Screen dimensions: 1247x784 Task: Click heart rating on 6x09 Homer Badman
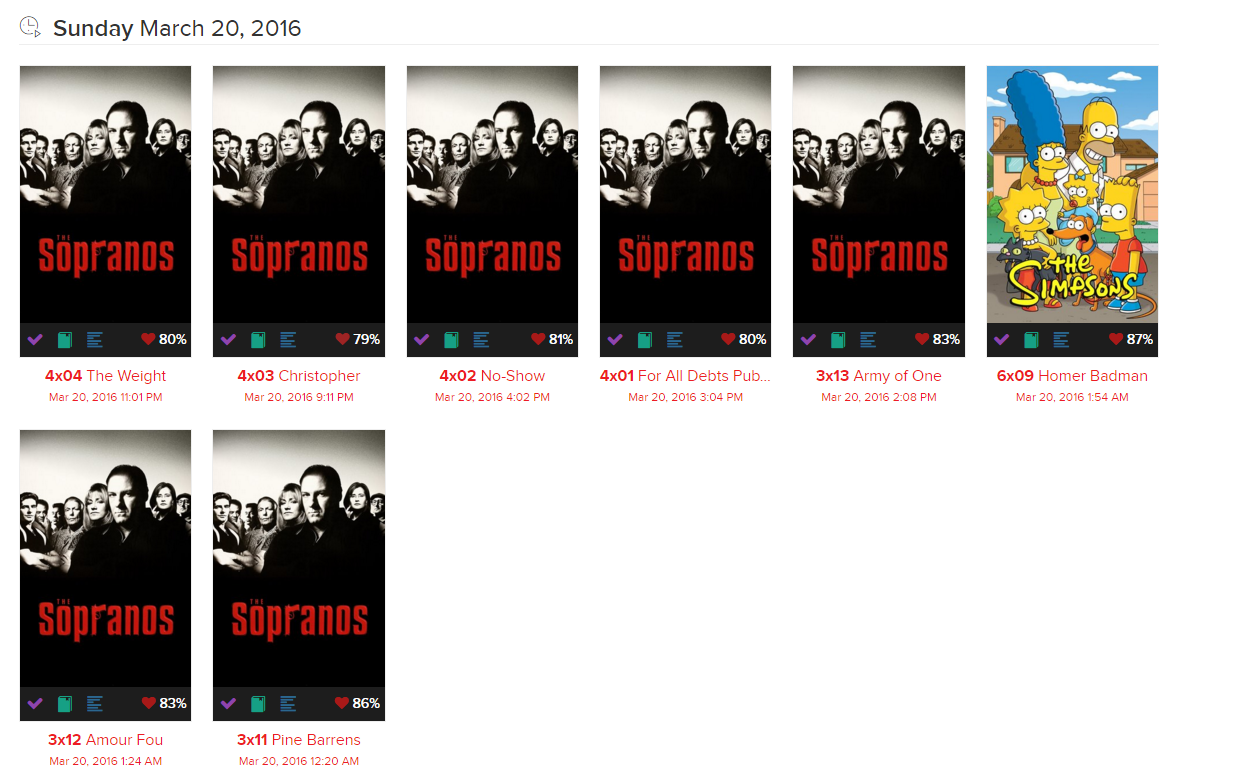coord(1131,340)
